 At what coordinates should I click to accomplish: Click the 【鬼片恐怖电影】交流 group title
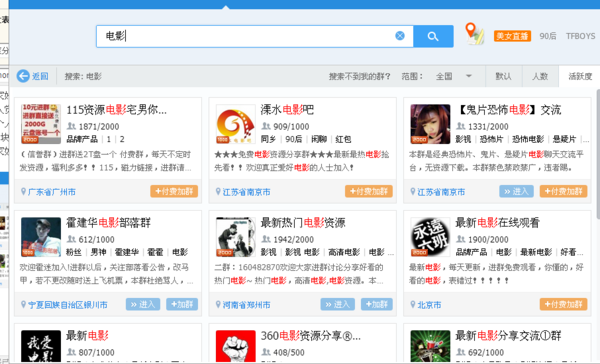point(508,110)
